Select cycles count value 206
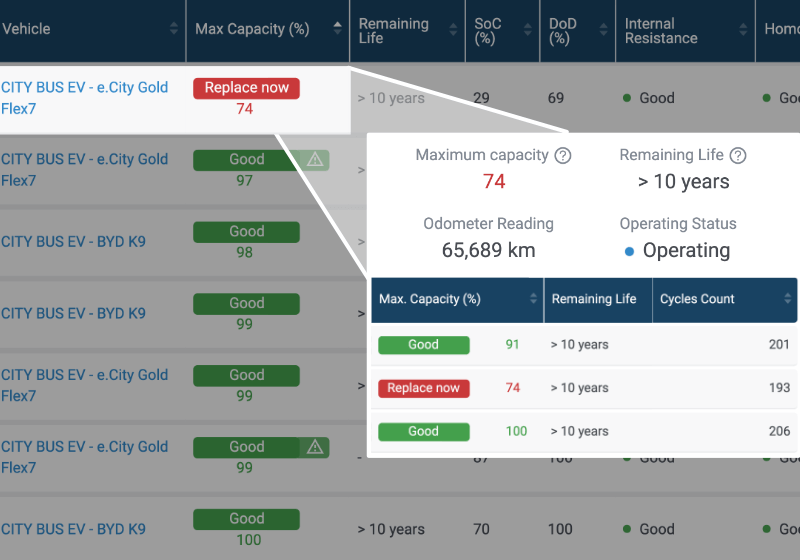Screen dimensions: 800x560 (x=779, y=431)
